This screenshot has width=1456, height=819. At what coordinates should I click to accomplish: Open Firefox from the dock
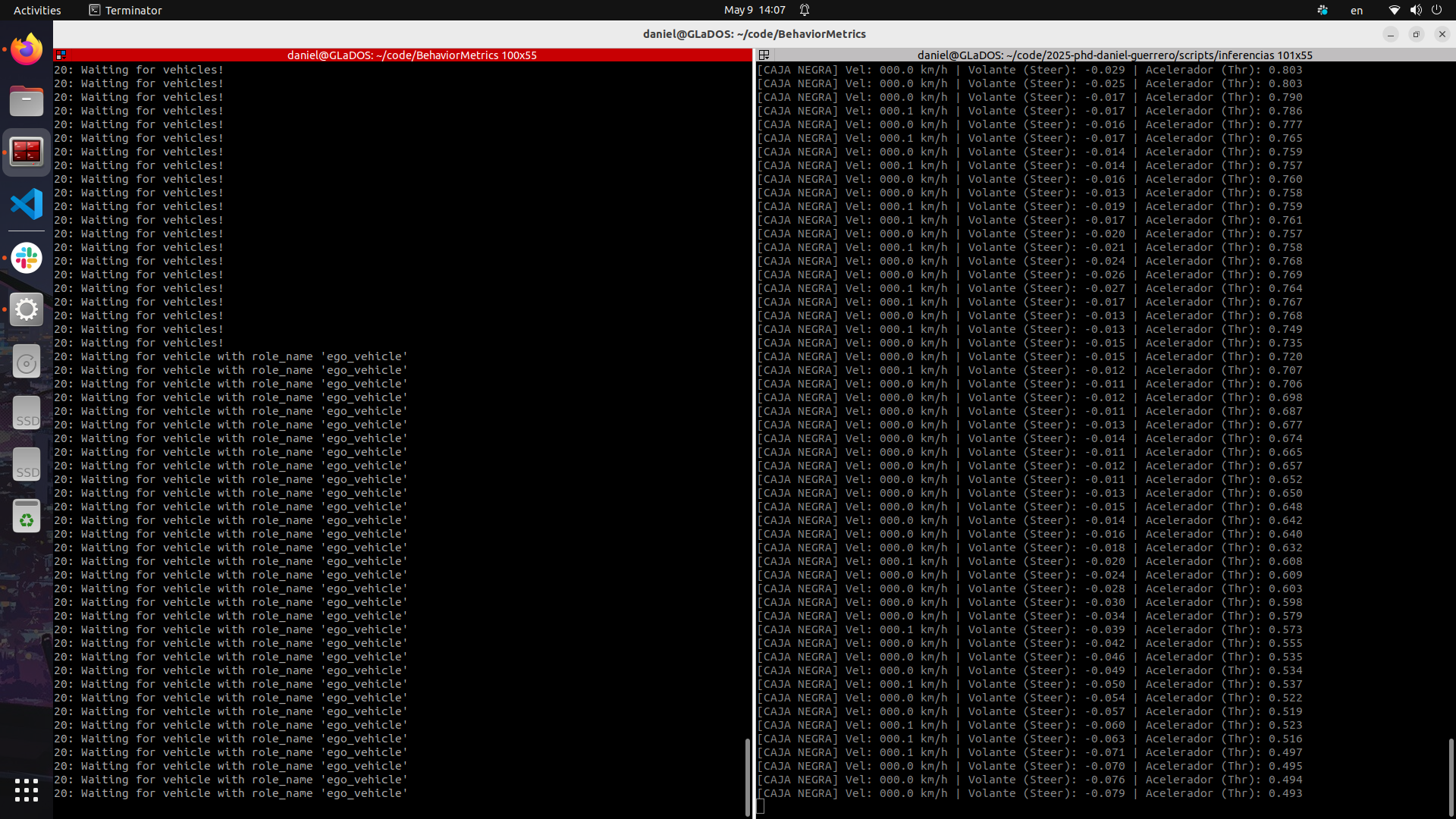[x=27, y=49]
